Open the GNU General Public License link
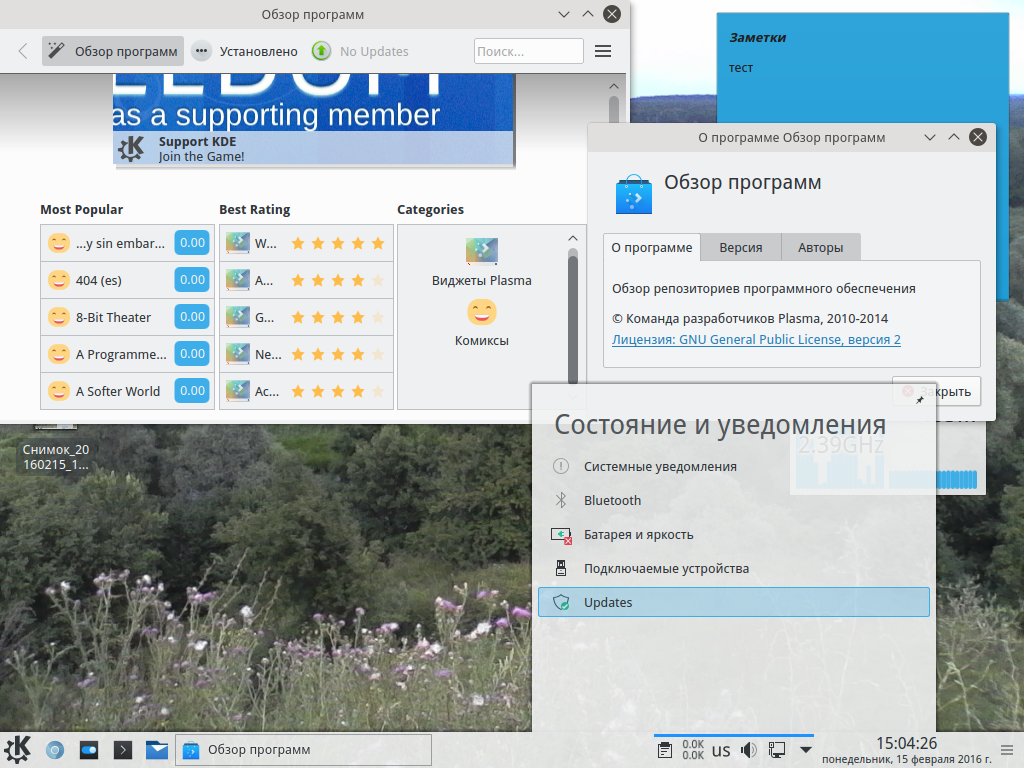The image size is (1024, 768). pyautogui.click(x=756, y=340)
